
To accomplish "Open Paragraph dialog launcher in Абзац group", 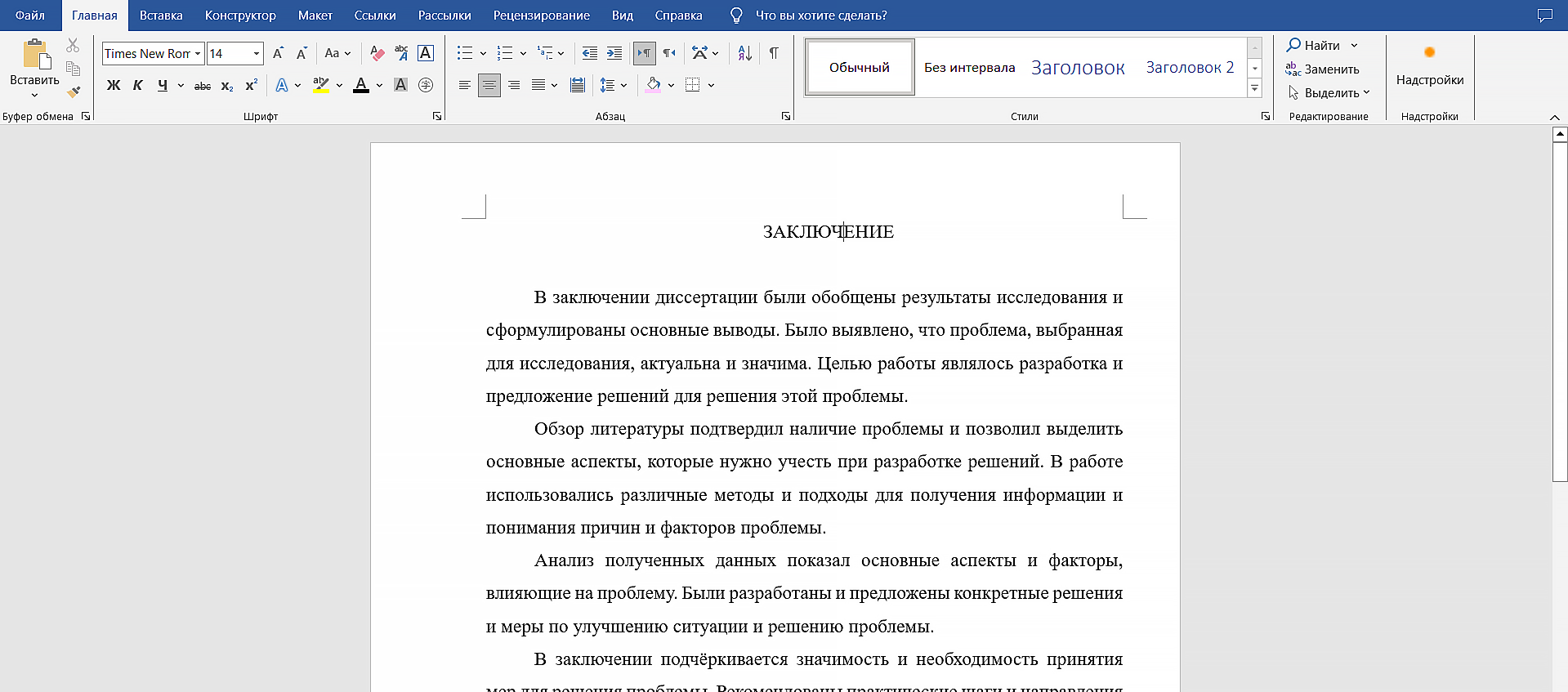I will coord(786,116).
